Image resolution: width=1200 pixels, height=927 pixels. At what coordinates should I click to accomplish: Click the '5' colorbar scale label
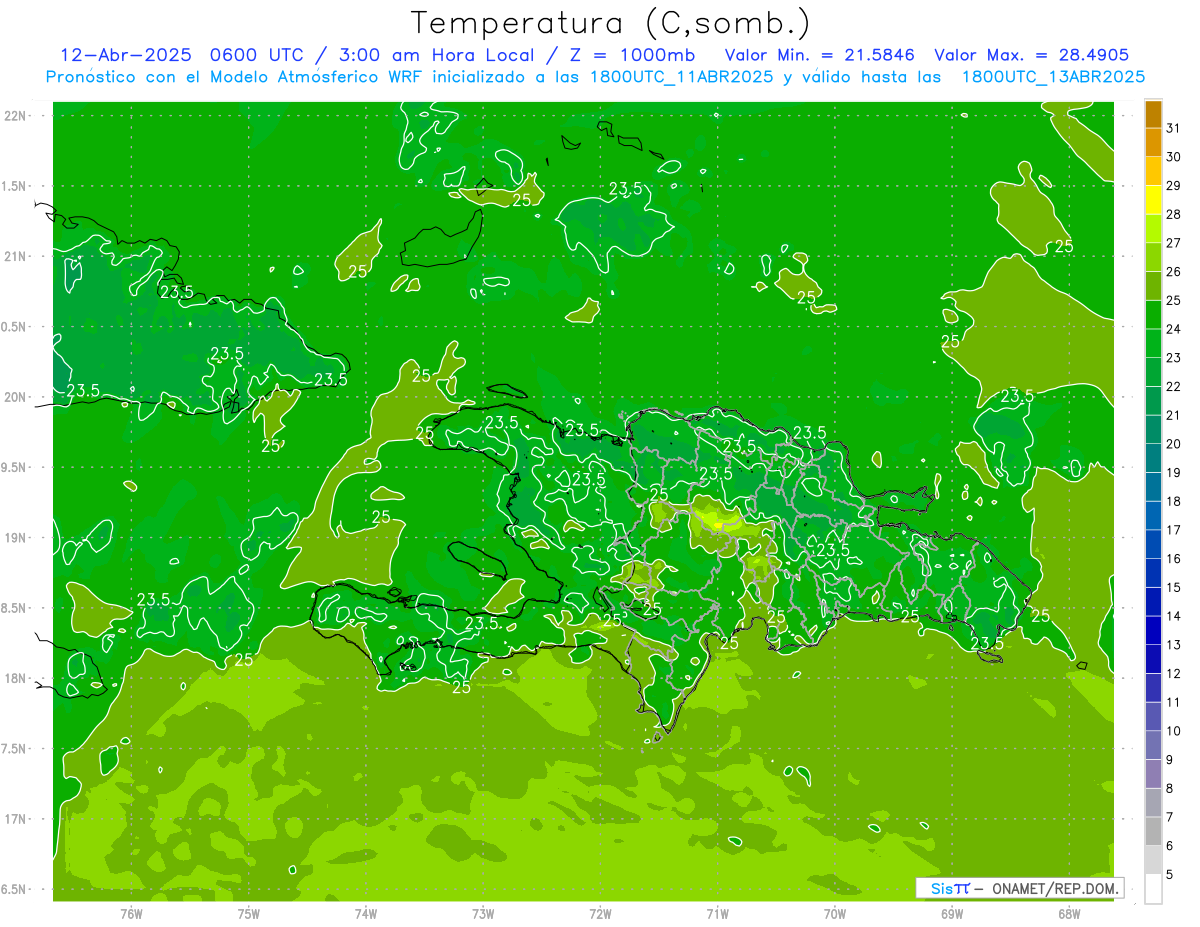pos(1170,875)
